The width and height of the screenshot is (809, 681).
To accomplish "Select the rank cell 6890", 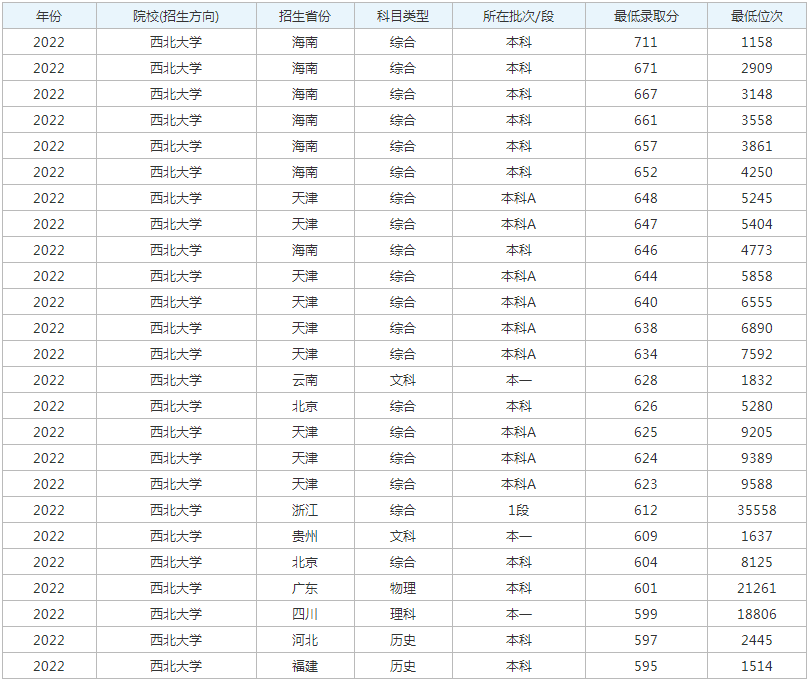I will pos(757,328).
